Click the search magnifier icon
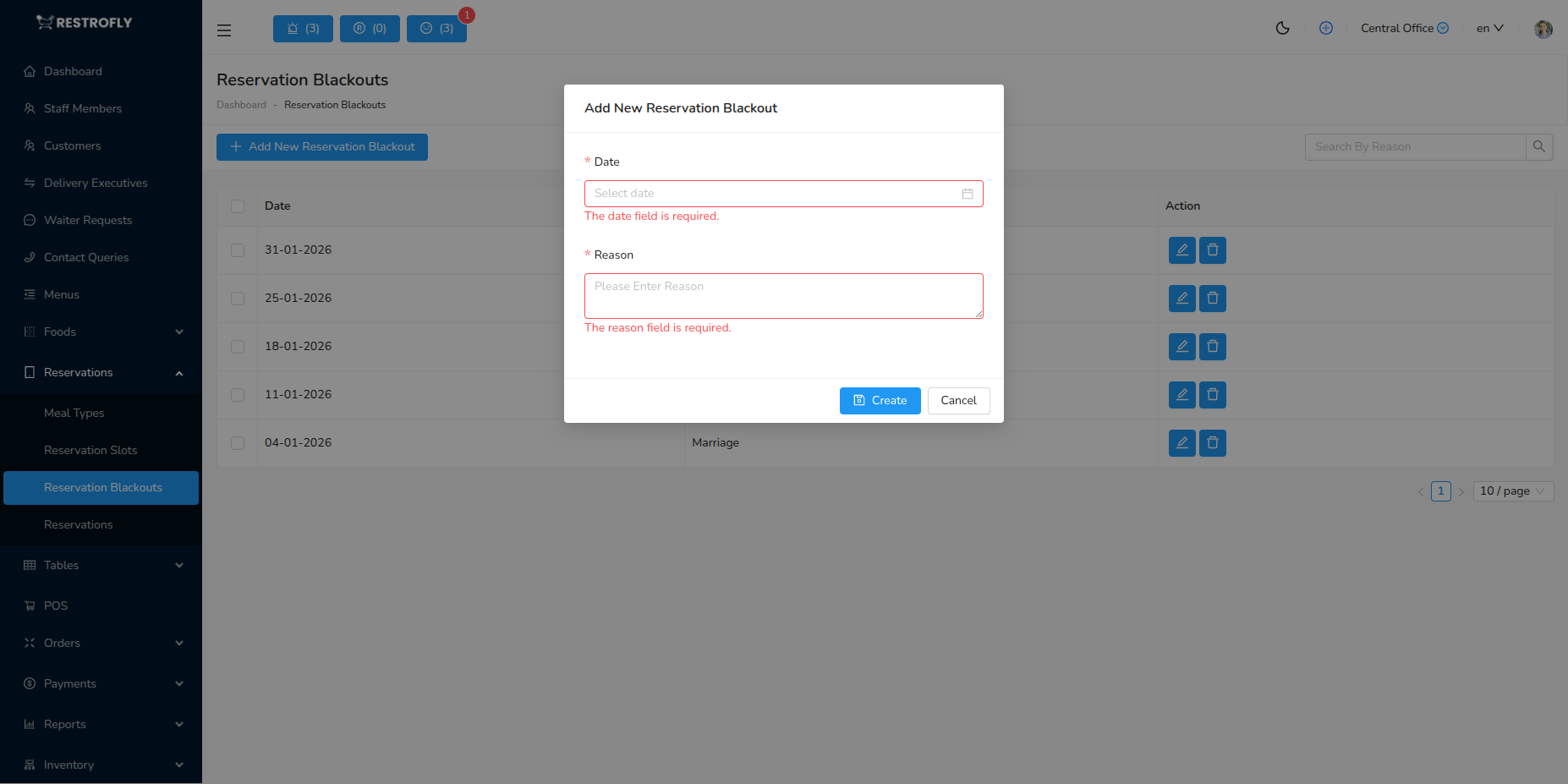Screen dimensions: 1568x784 click(1539, 146)
